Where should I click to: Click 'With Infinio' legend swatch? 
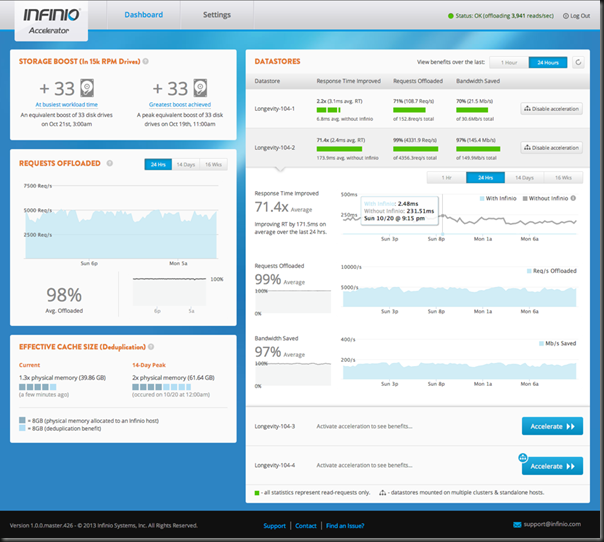click(482, 198)
